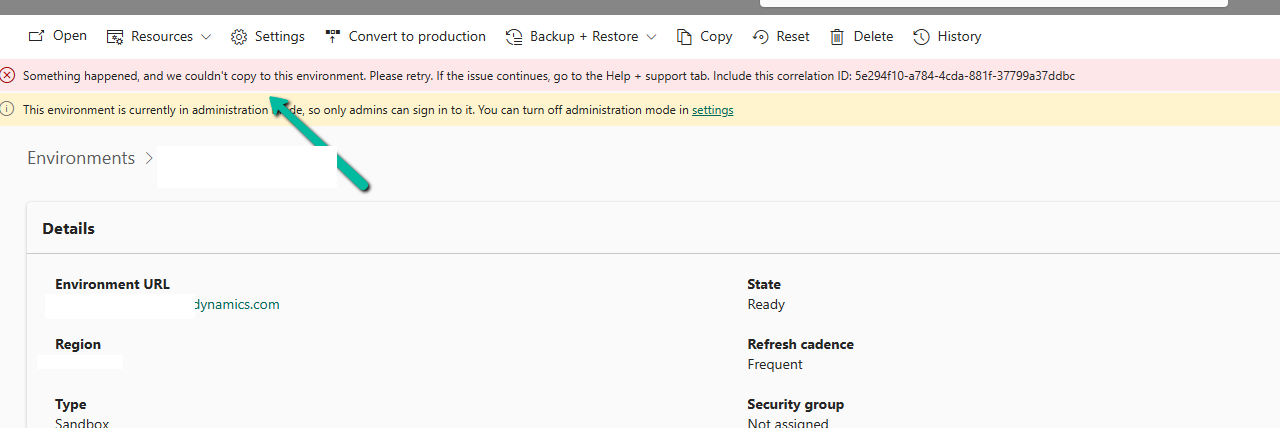Select the History text label
Screen dimensions: 1280x428
pyautogui.click(x=959, y=36)
